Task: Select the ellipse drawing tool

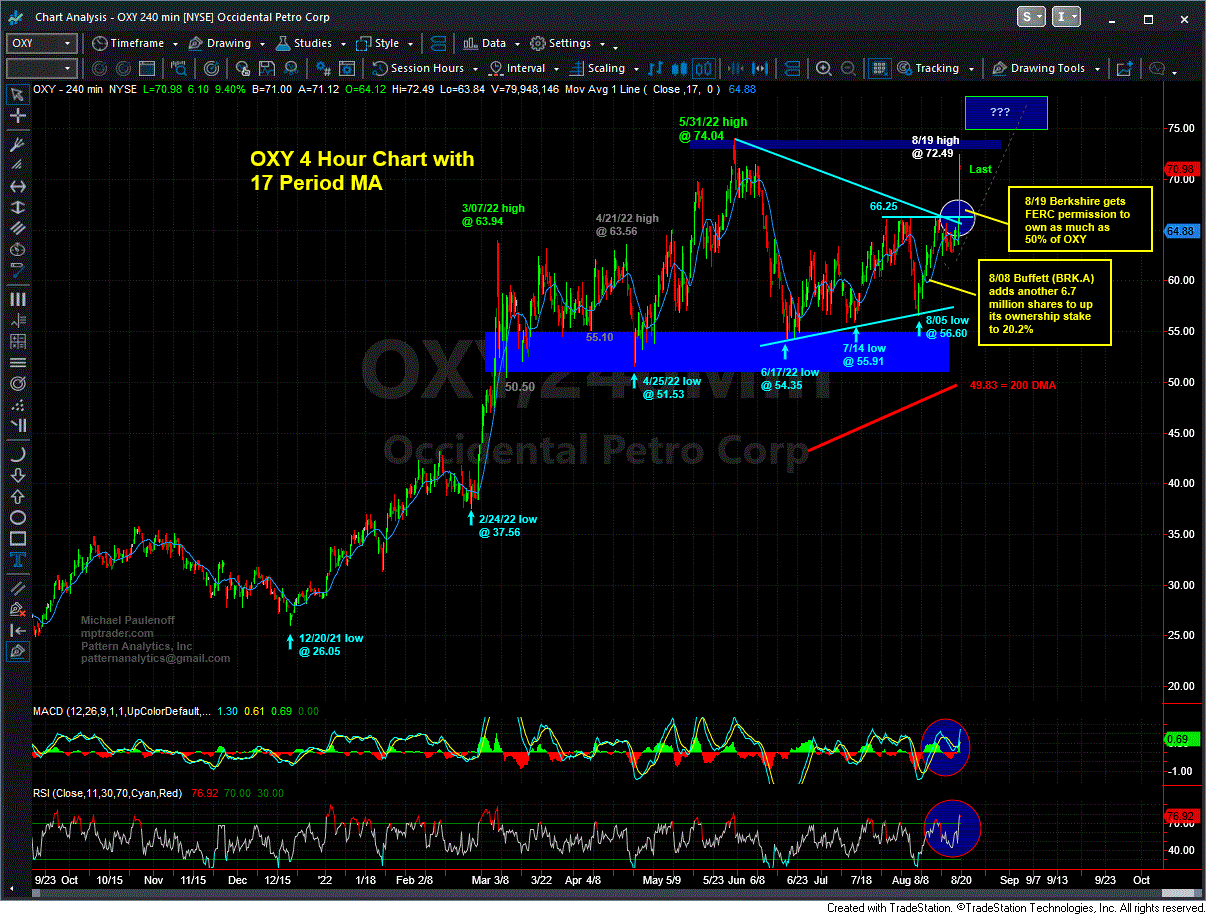Action: coord(17,518)
